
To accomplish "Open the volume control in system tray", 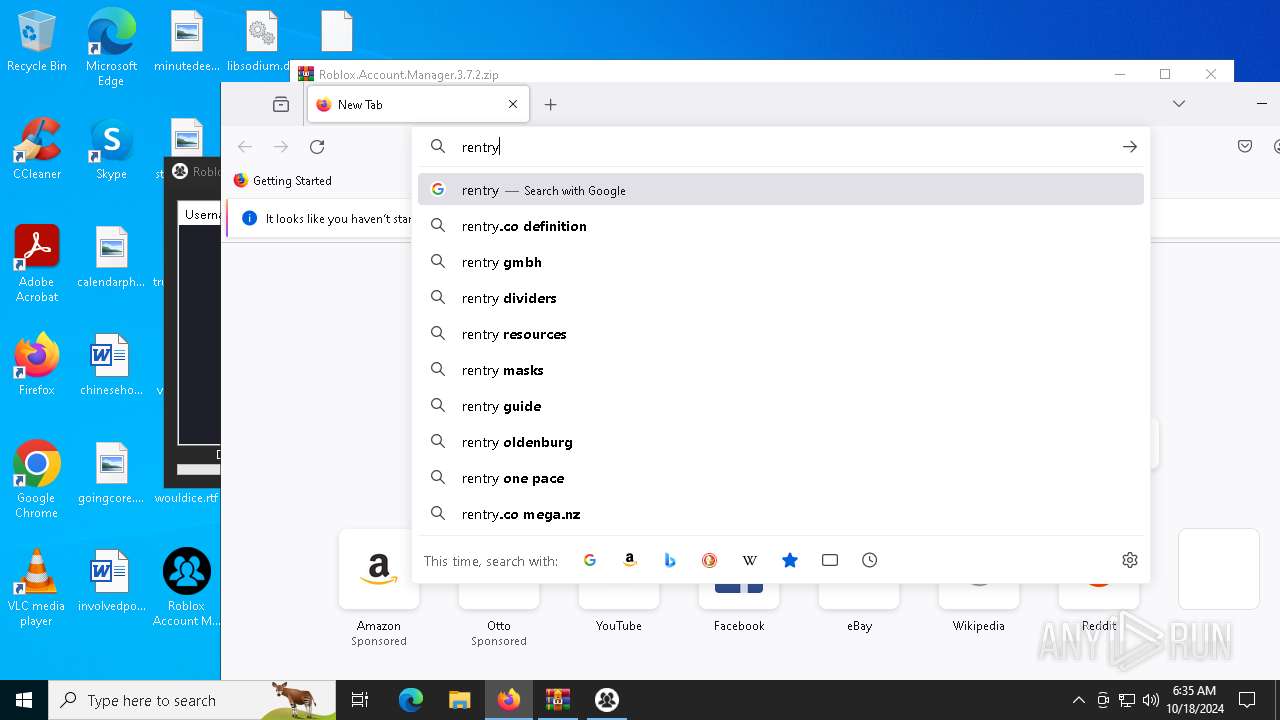I will (1151, 700).
